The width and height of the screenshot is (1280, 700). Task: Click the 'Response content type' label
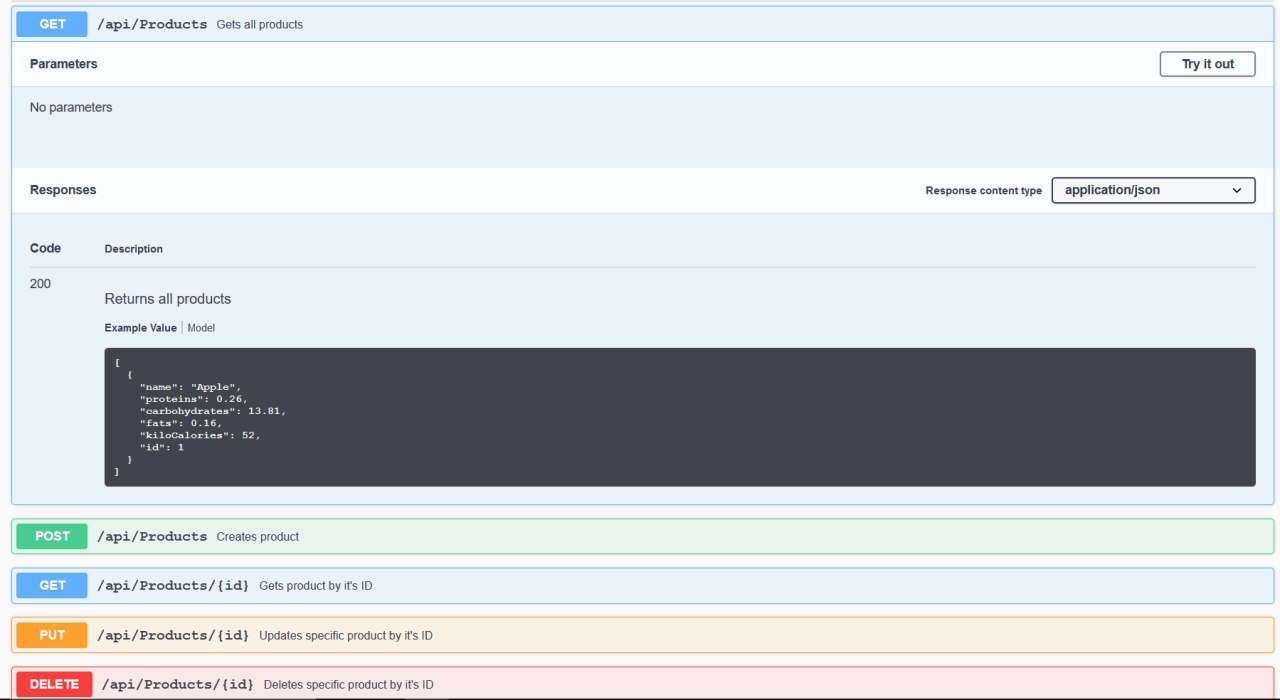tap(983, 191)
